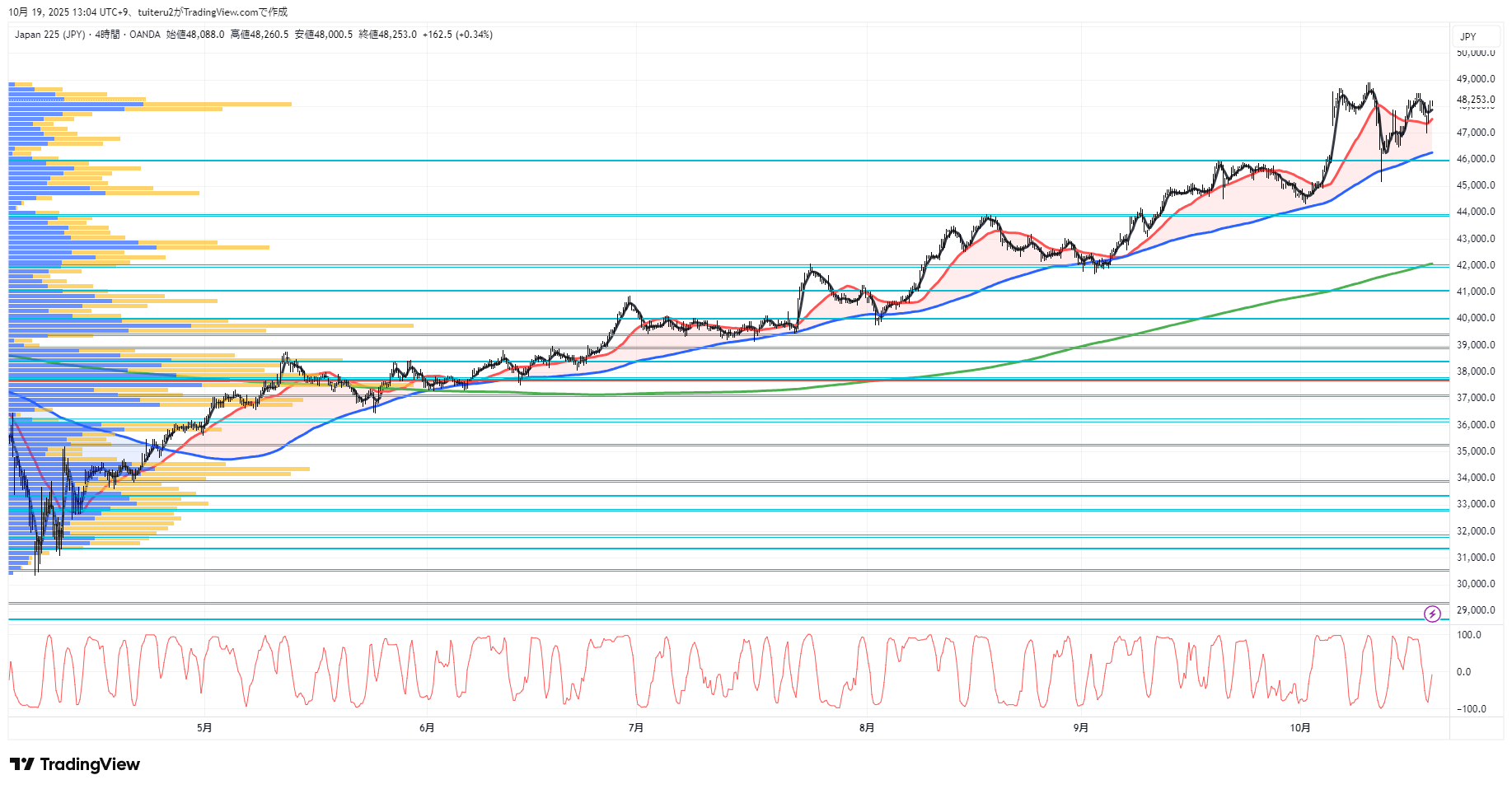Click the 46,000.0 price axis label
Viewport: 1512px width, 789px height.
[1476, 159]
